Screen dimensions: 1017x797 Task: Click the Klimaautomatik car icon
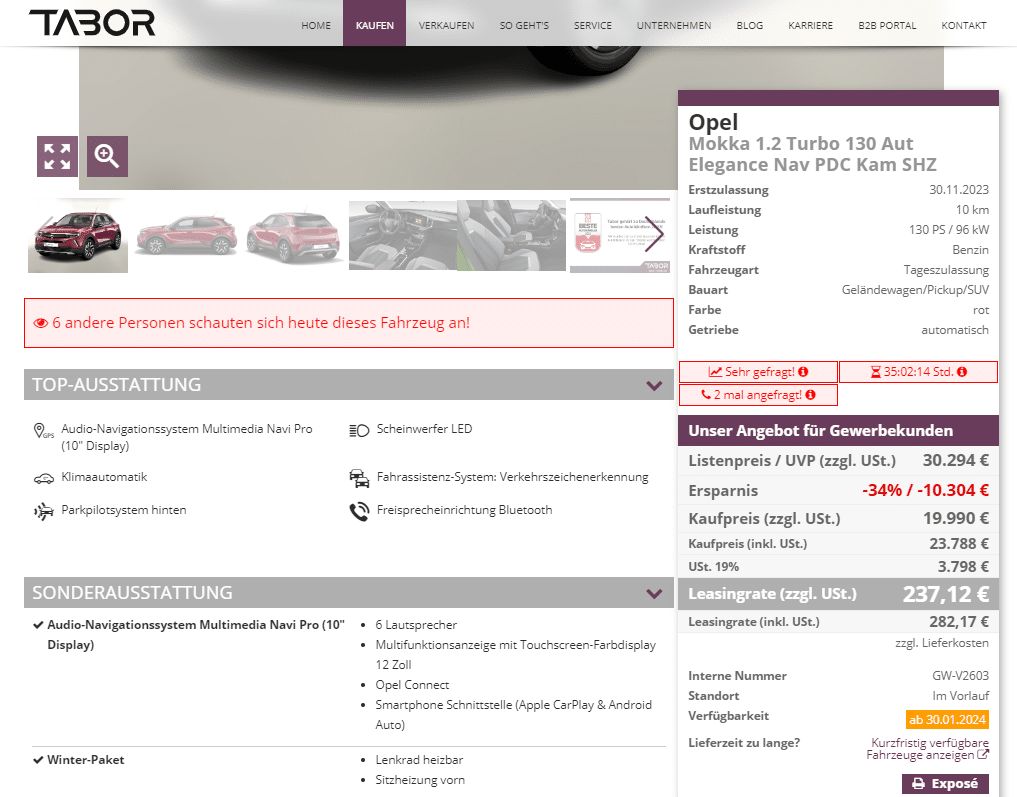click(x=43, y=479)
